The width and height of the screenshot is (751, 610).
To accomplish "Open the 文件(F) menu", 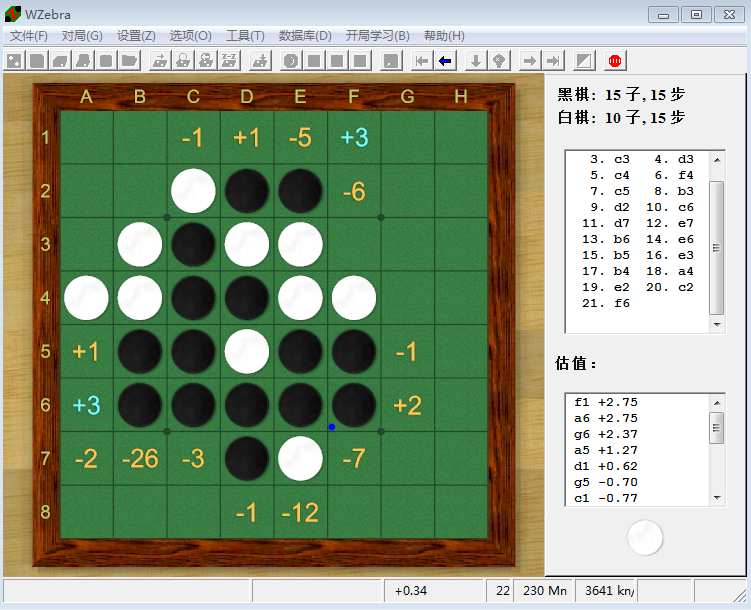I will [29, 36].
